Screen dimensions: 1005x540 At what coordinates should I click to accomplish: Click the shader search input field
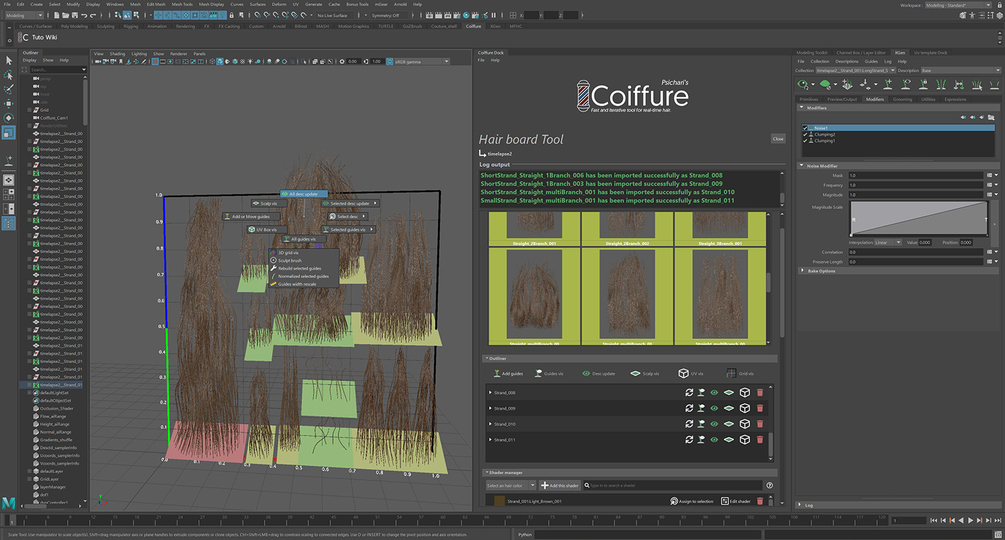pos(672,486)
